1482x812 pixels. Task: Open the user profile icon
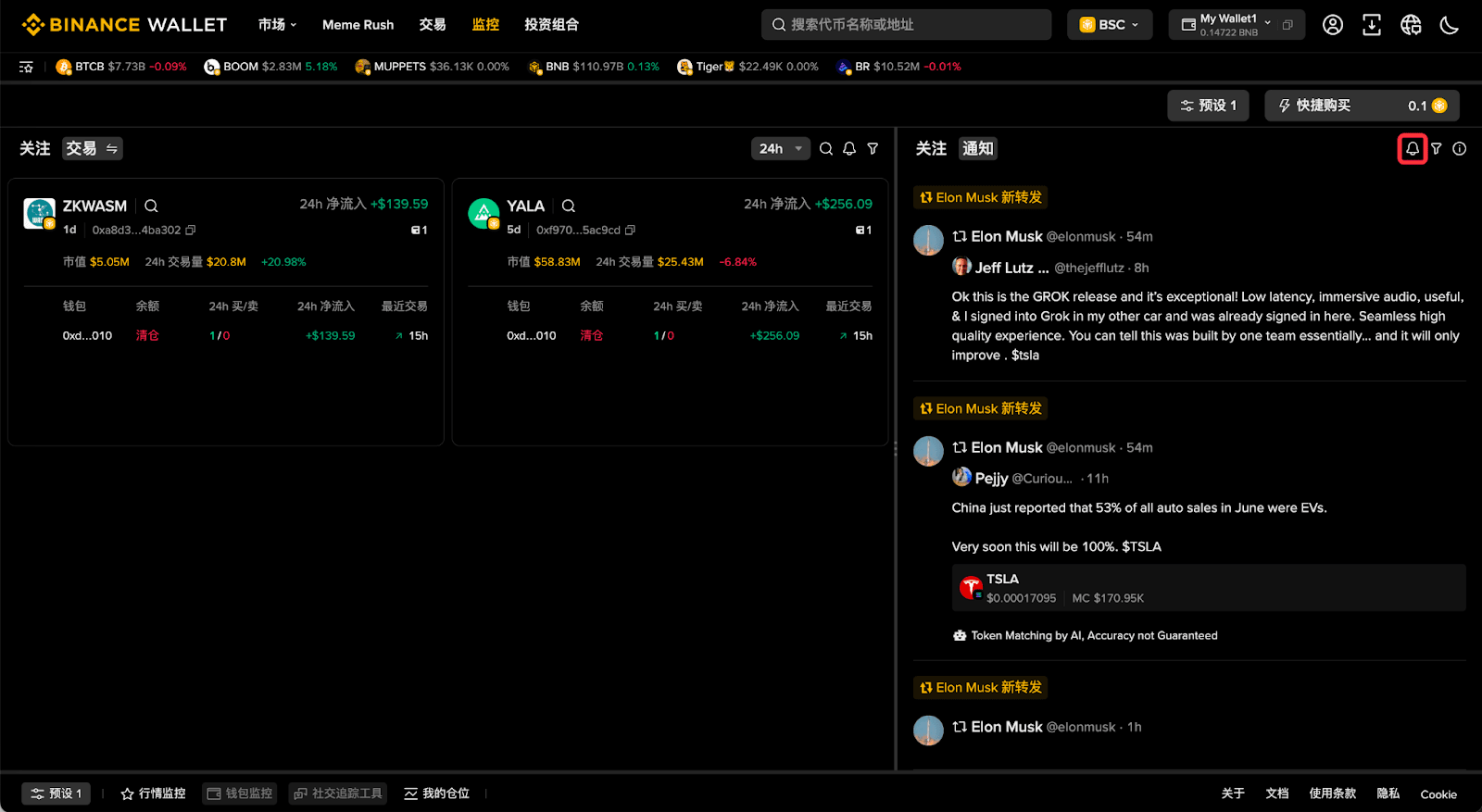coord(1333,25)
